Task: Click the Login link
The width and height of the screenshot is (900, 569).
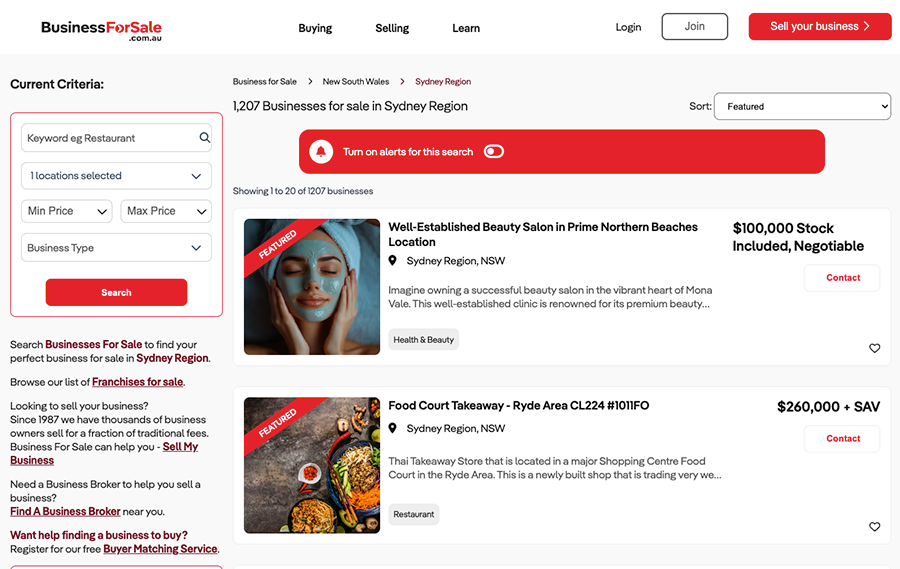Action: tap(628, 27)
